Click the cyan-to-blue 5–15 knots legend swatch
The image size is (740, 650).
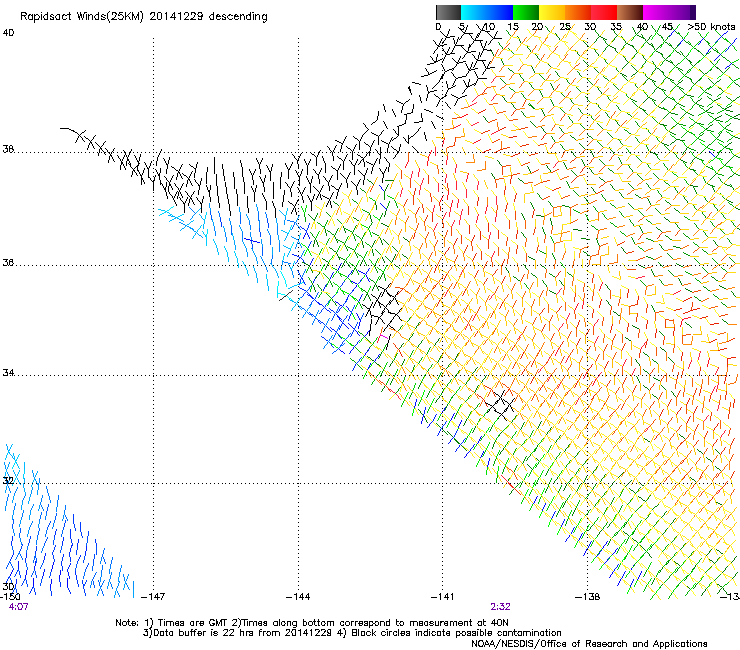pos(487,12)
